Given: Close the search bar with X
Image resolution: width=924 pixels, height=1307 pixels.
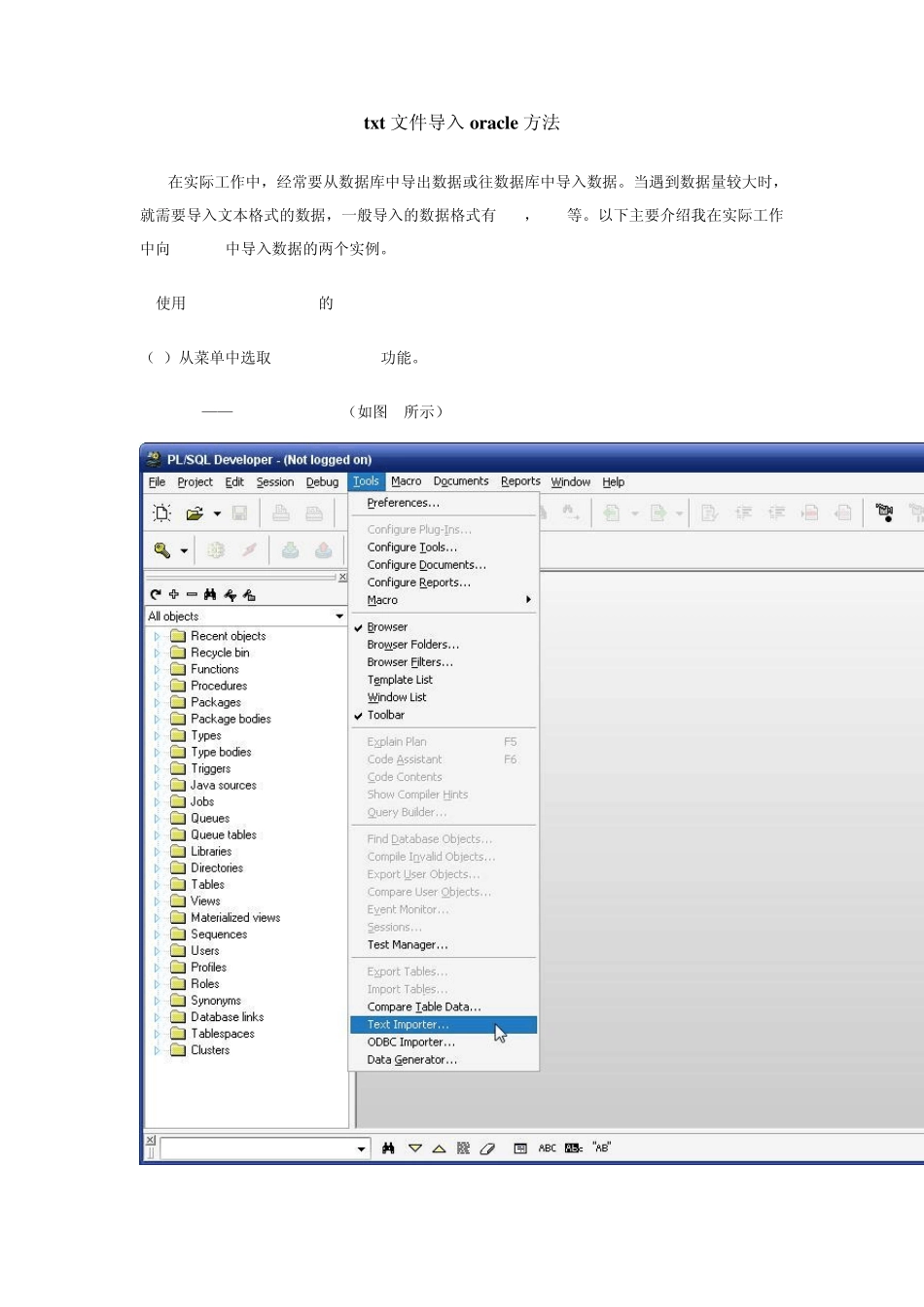Looking at the screenshot, I should (150, 1139).
